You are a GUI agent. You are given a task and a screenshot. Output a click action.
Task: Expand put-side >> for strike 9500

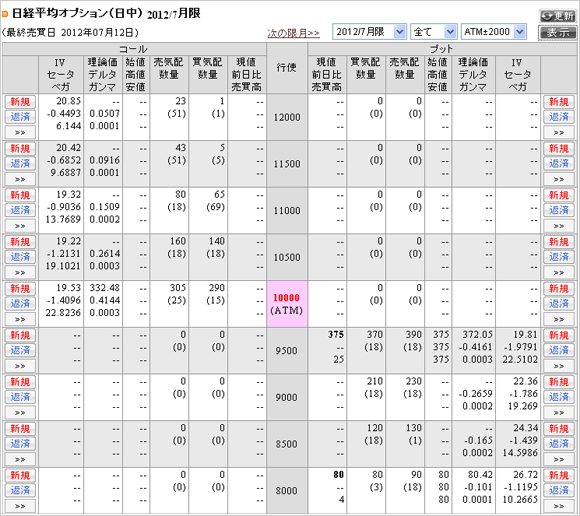559,366
